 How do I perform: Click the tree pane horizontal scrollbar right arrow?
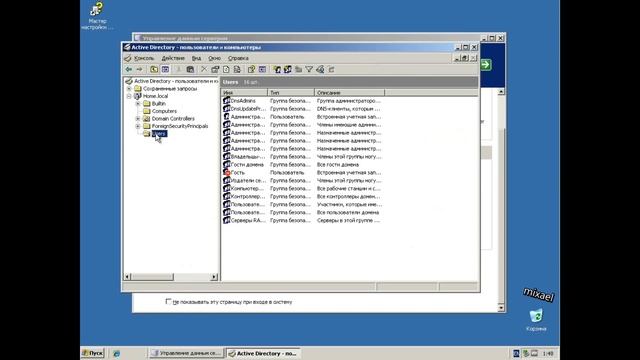click(x=214, y=277)
